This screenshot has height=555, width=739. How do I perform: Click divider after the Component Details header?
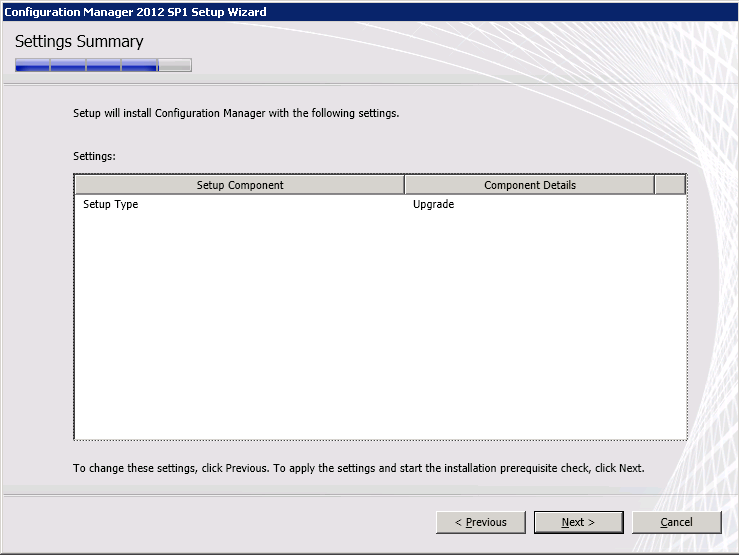654,185
